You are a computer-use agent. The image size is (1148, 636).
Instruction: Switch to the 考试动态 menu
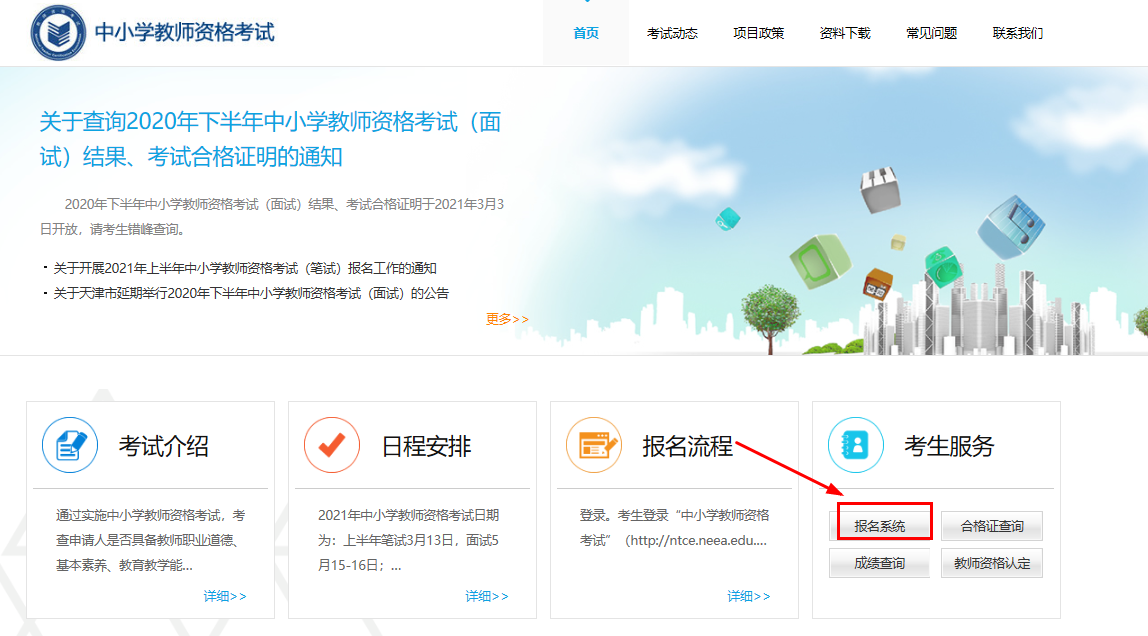tap(673, 32)
